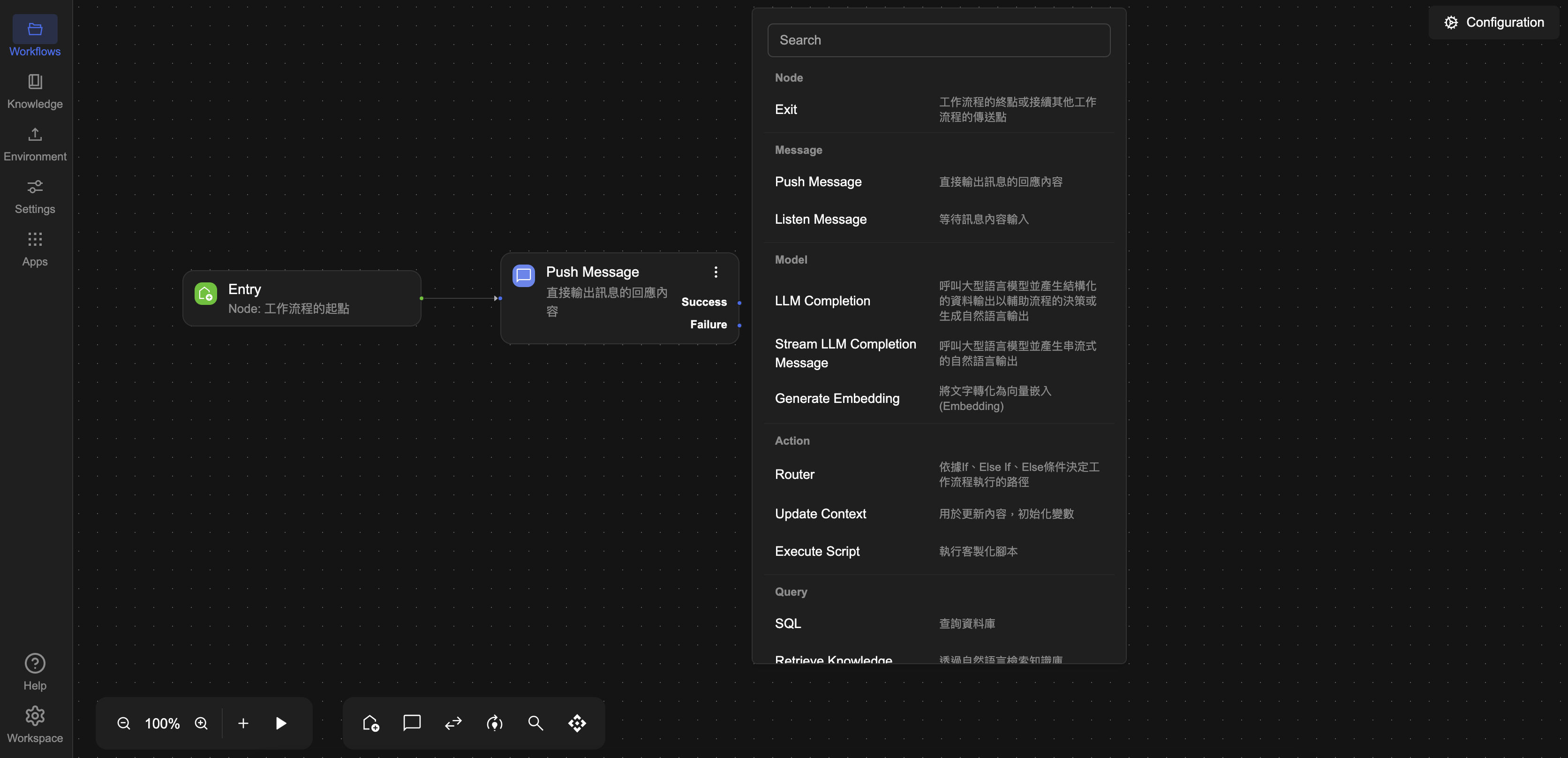Click the auto-layout diamond icon in toolbar
This screenshot has width=1568, height=758.
(577, 723)
